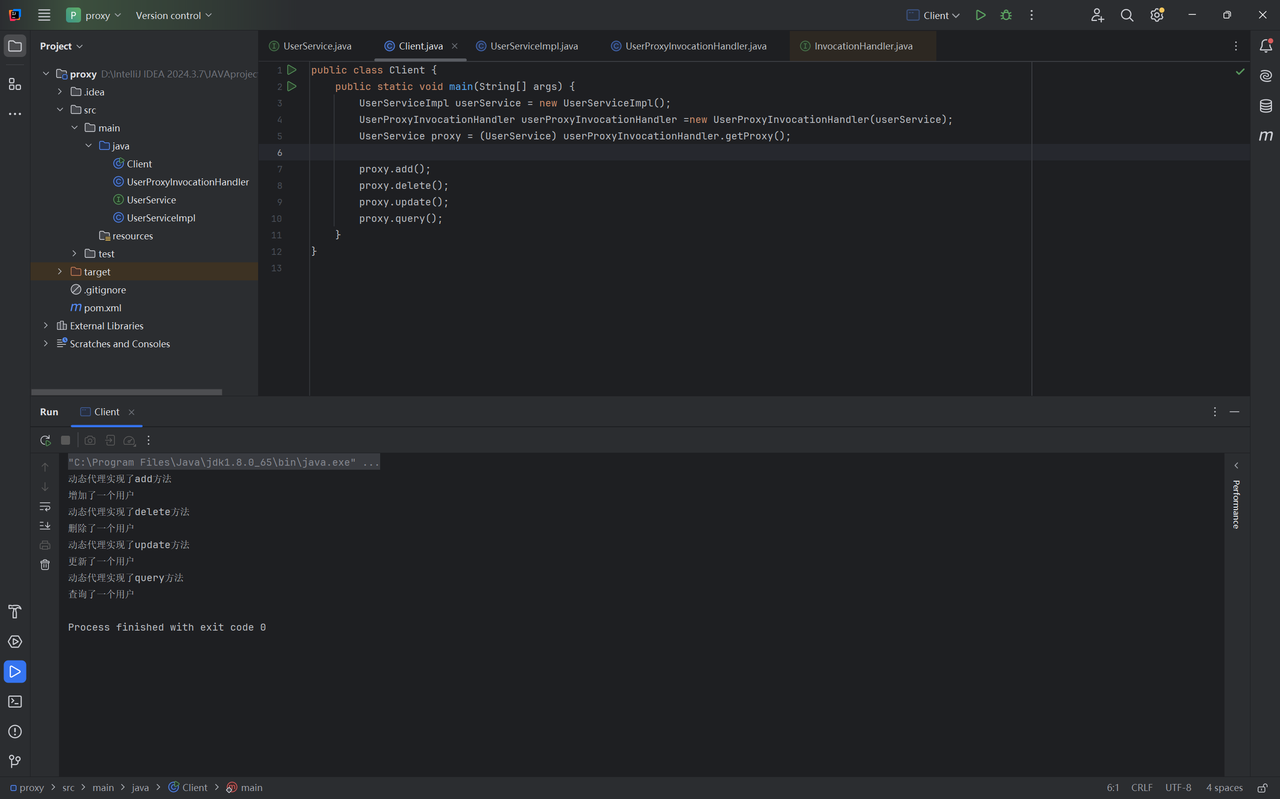
Task: Hide the Run tool window
Action: (1235, 412)
